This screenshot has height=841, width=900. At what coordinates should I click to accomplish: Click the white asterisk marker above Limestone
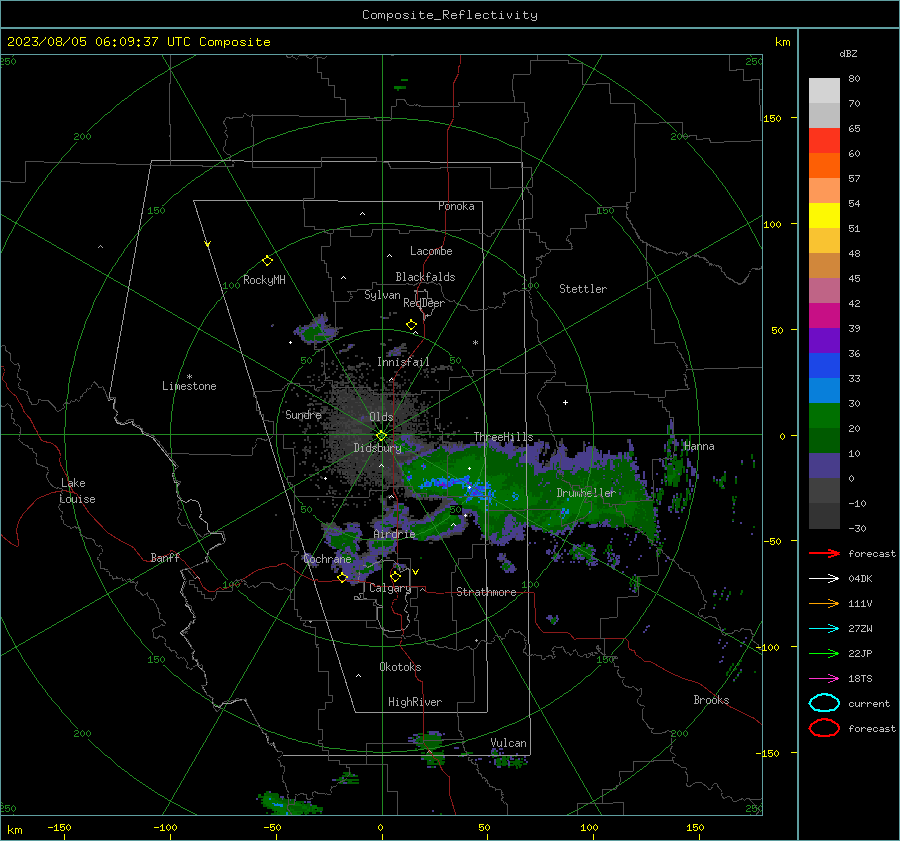coord(189,377)
